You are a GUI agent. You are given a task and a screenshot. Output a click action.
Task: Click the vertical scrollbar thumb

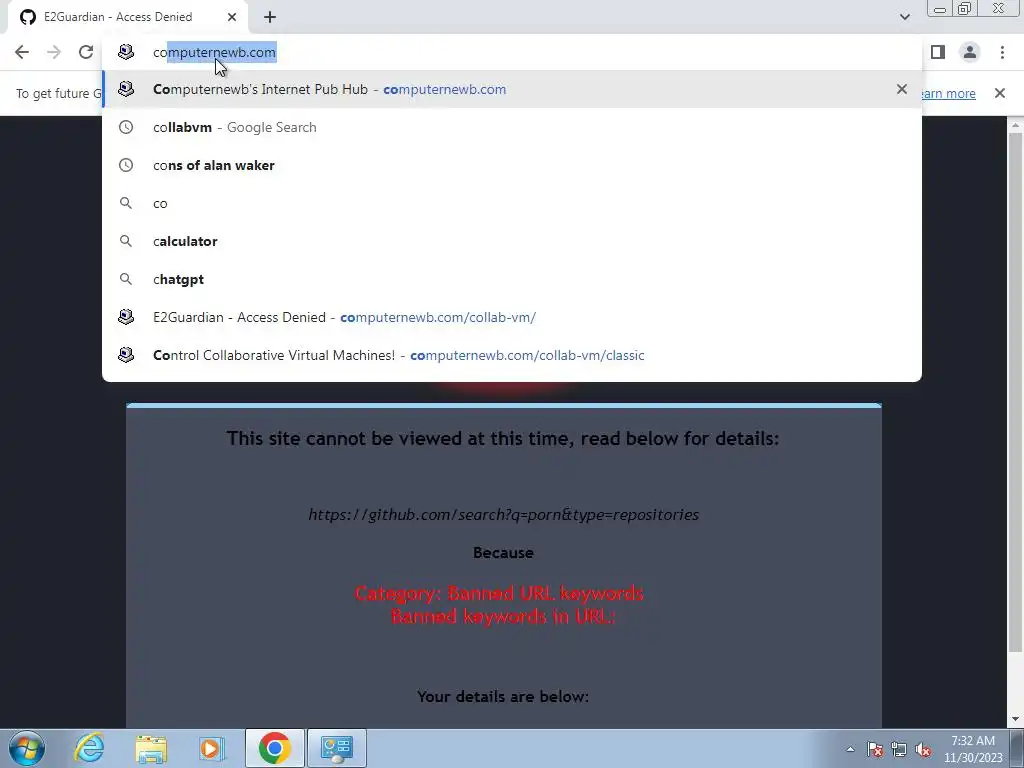pyautogui.click(x=1015, y=392)
